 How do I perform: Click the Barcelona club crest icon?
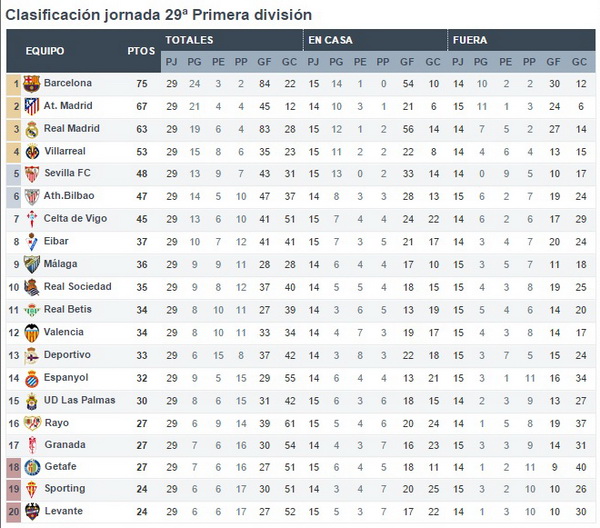pos(31,84)
